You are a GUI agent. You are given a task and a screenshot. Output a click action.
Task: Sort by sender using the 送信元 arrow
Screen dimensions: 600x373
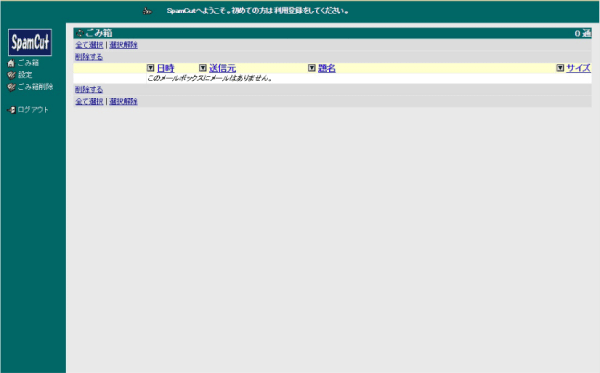203,68
